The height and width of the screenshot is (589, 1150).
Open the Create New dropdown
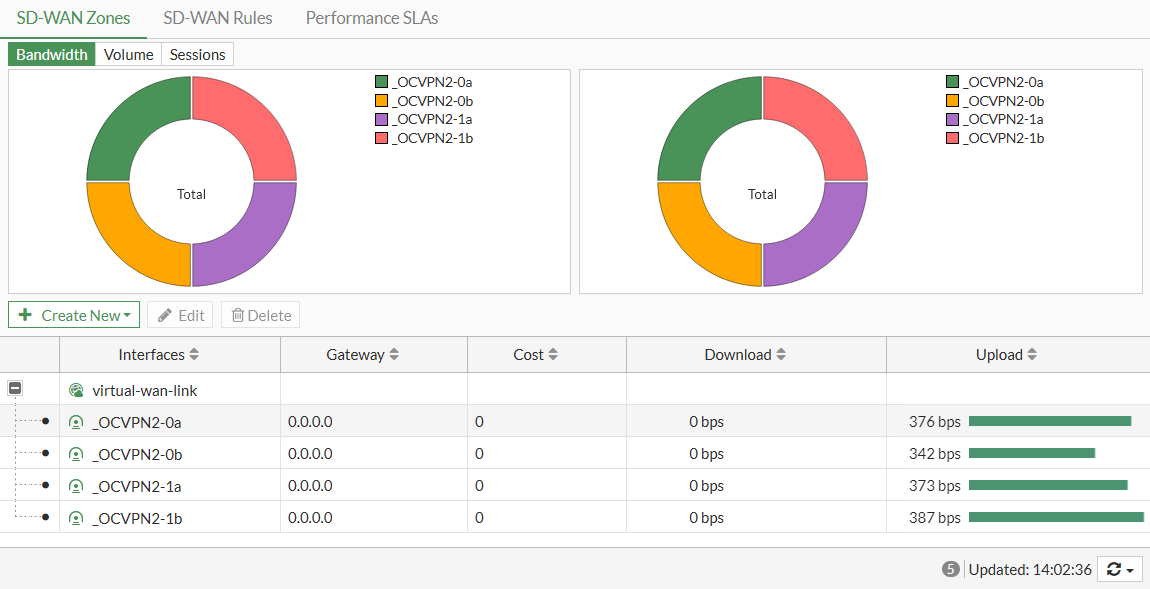point(74,315)
